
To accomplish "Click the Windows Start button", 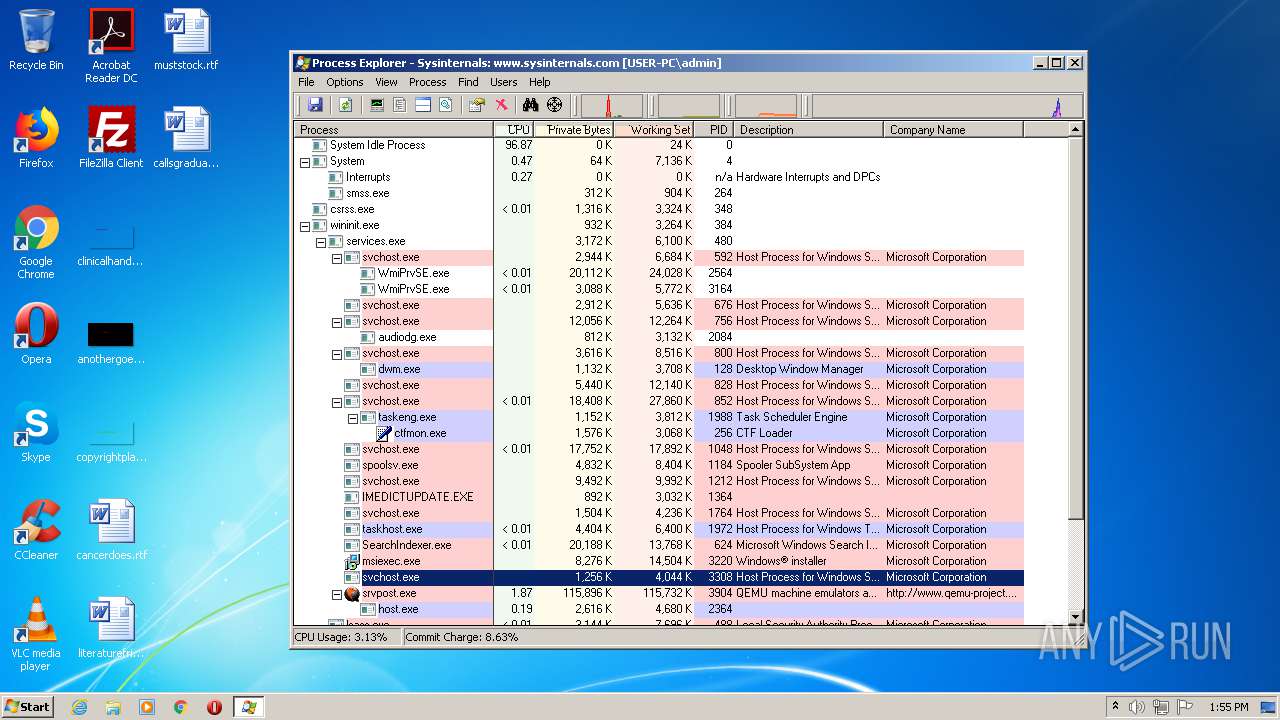I will pos(28,707).
